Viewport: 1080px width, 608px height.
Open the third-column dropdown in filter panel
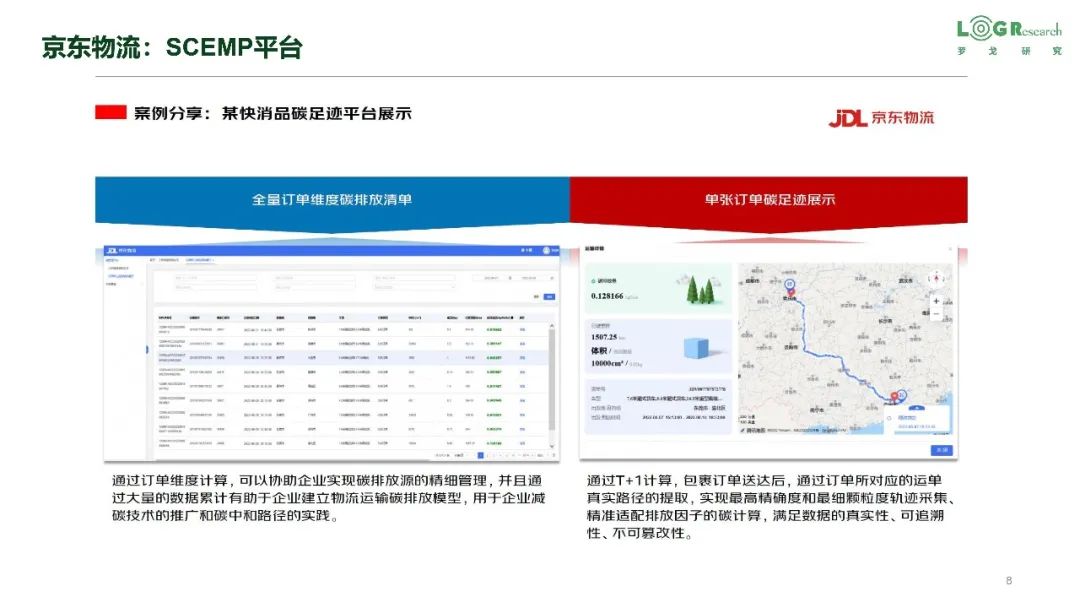(x=413, y=287)
